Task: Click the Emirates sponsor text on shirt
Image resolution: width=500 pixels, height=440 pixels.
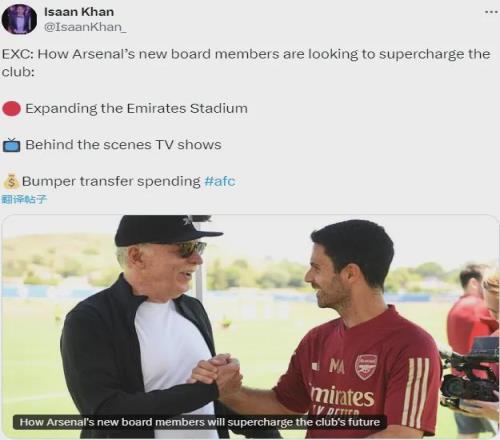Action: pos(342,396)
